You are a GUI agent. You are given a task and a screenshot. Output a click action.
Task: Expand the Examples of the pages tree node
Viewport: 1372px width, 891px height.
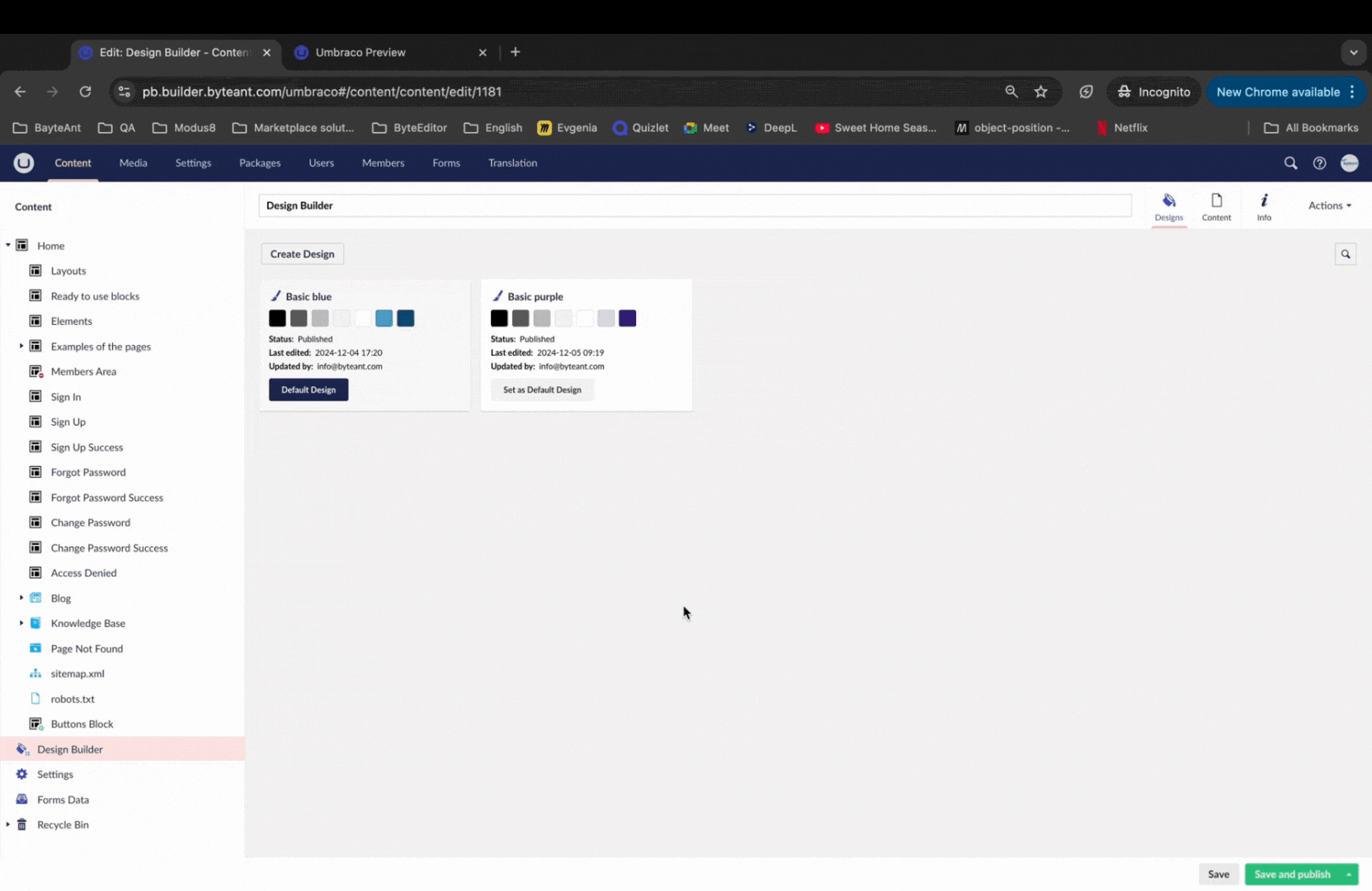click(20, 346)
